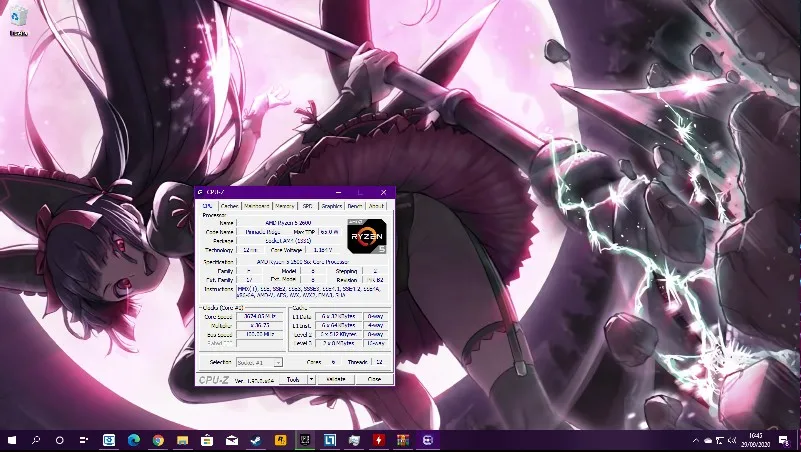Minimize the CPU-Z window

tap(338, 192)
